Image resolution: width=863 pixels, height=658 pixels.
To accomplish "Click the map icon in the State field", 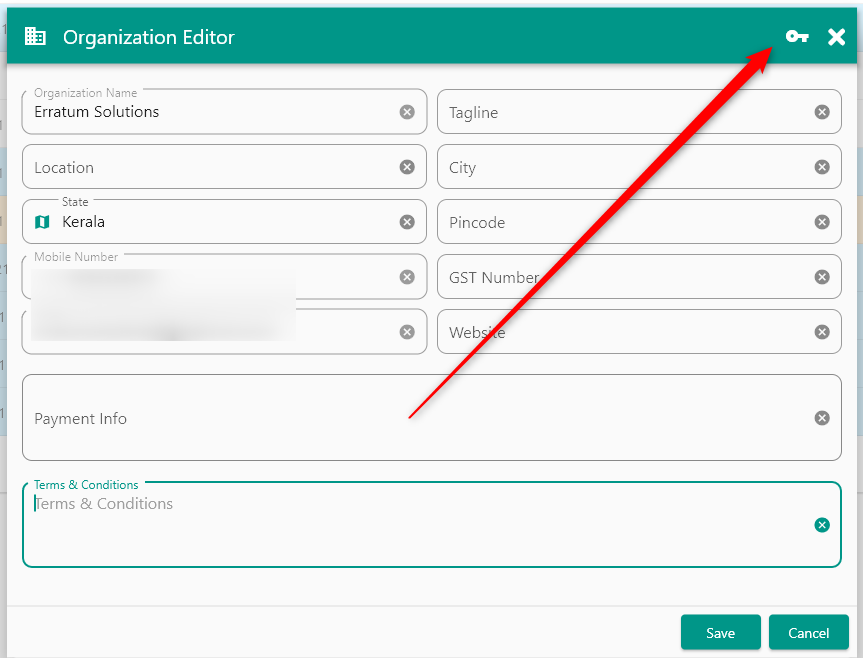I will (42, 222).
